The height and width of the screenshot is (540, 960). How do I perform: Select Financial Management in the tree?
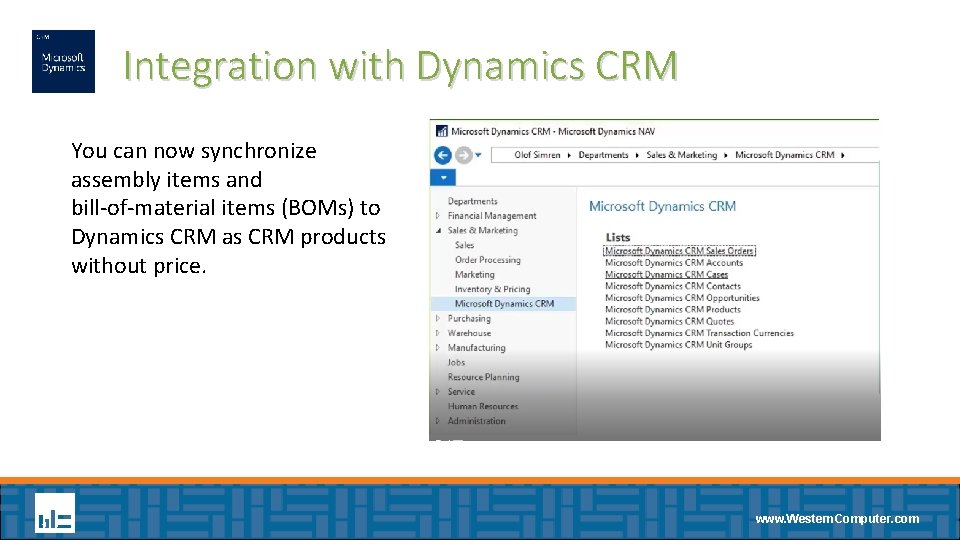coord(492,216)
